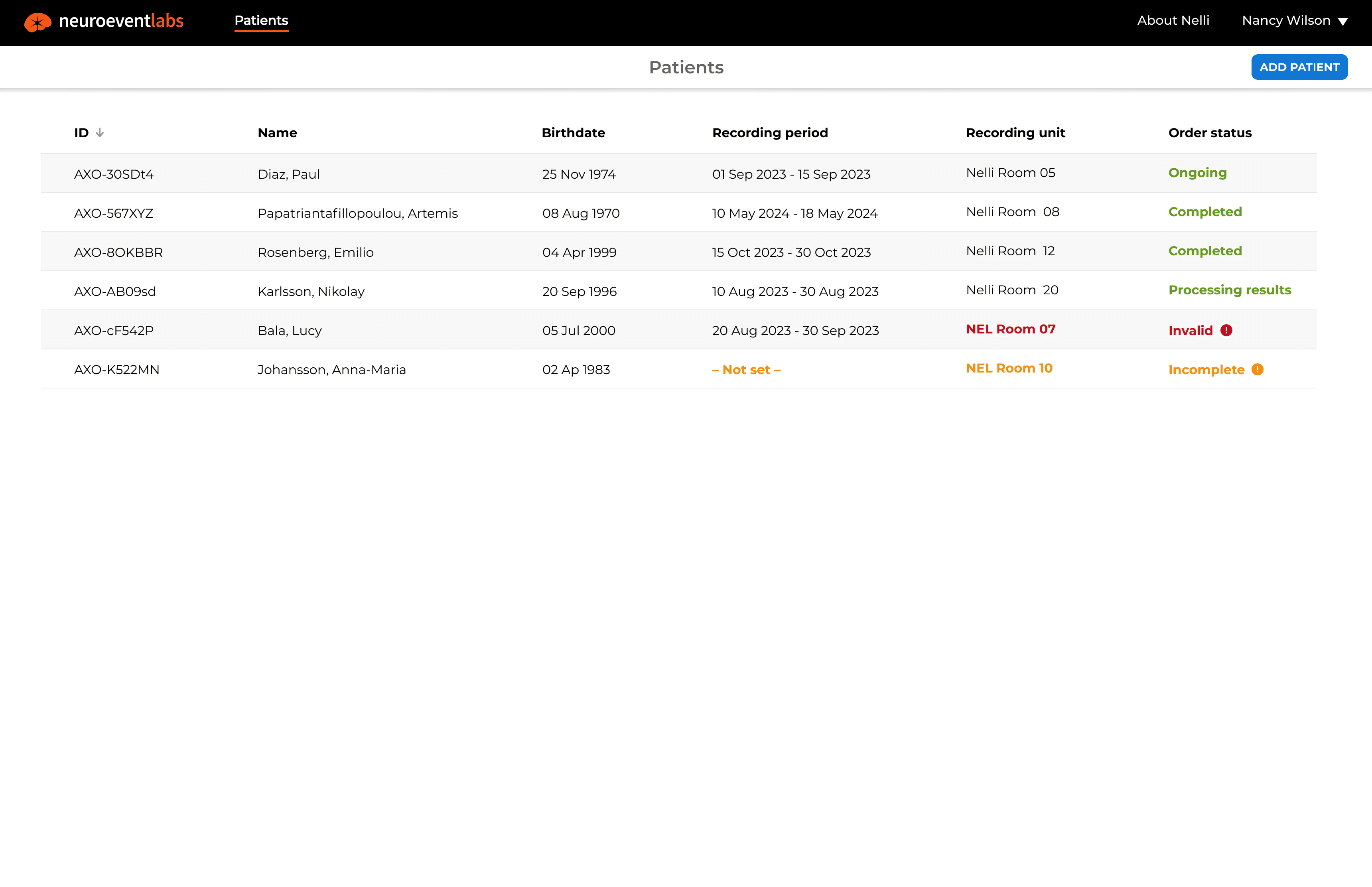This screenshot has width=1372, height=887.
Task: Sort by Birthdate column header
Action: (x=573, y=132)
